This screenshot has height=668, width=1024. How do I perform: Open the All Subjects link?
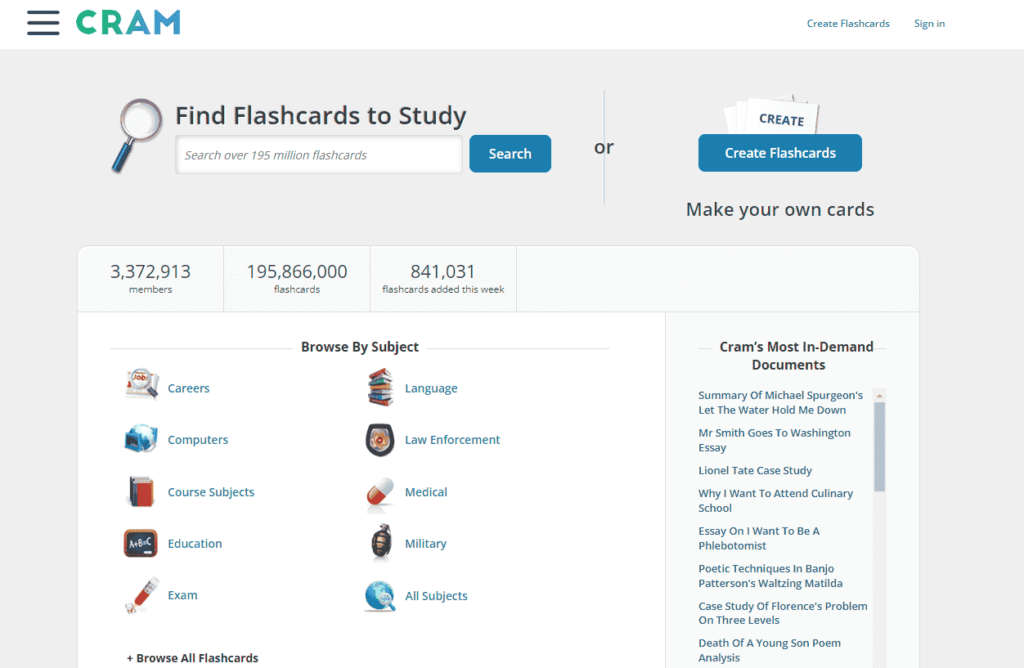point(436,596)
